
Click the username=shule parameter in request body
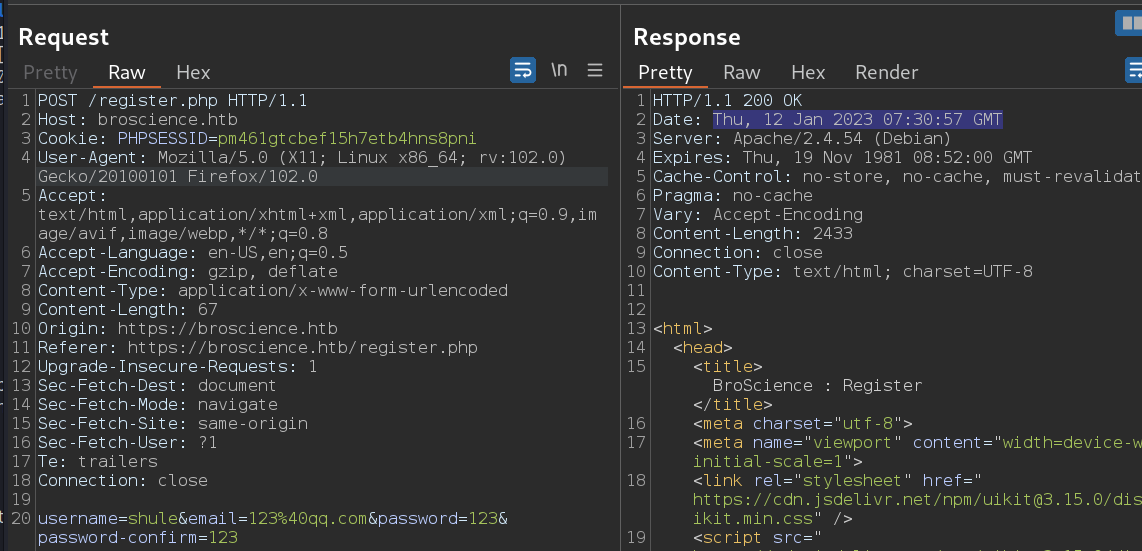pyautogui.click(x=96, y=519)
